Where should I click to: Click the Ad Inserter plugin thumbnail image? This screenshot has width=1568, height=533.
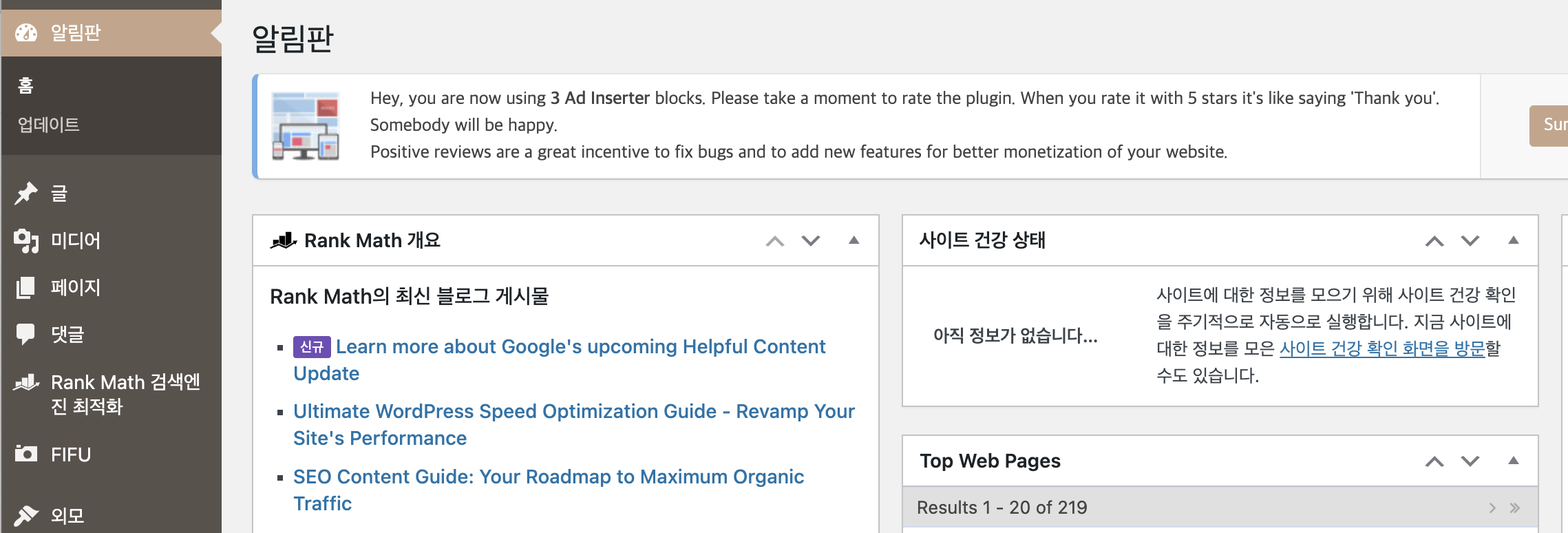306,125
